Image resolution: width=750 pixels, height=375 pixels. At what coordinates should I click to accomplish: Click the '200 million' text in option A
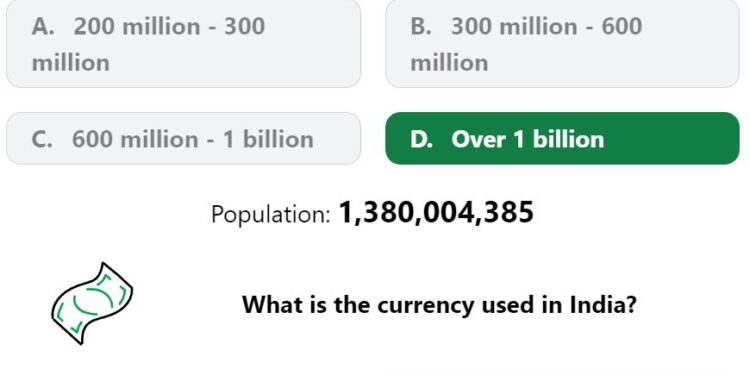(x=137, y=26)
